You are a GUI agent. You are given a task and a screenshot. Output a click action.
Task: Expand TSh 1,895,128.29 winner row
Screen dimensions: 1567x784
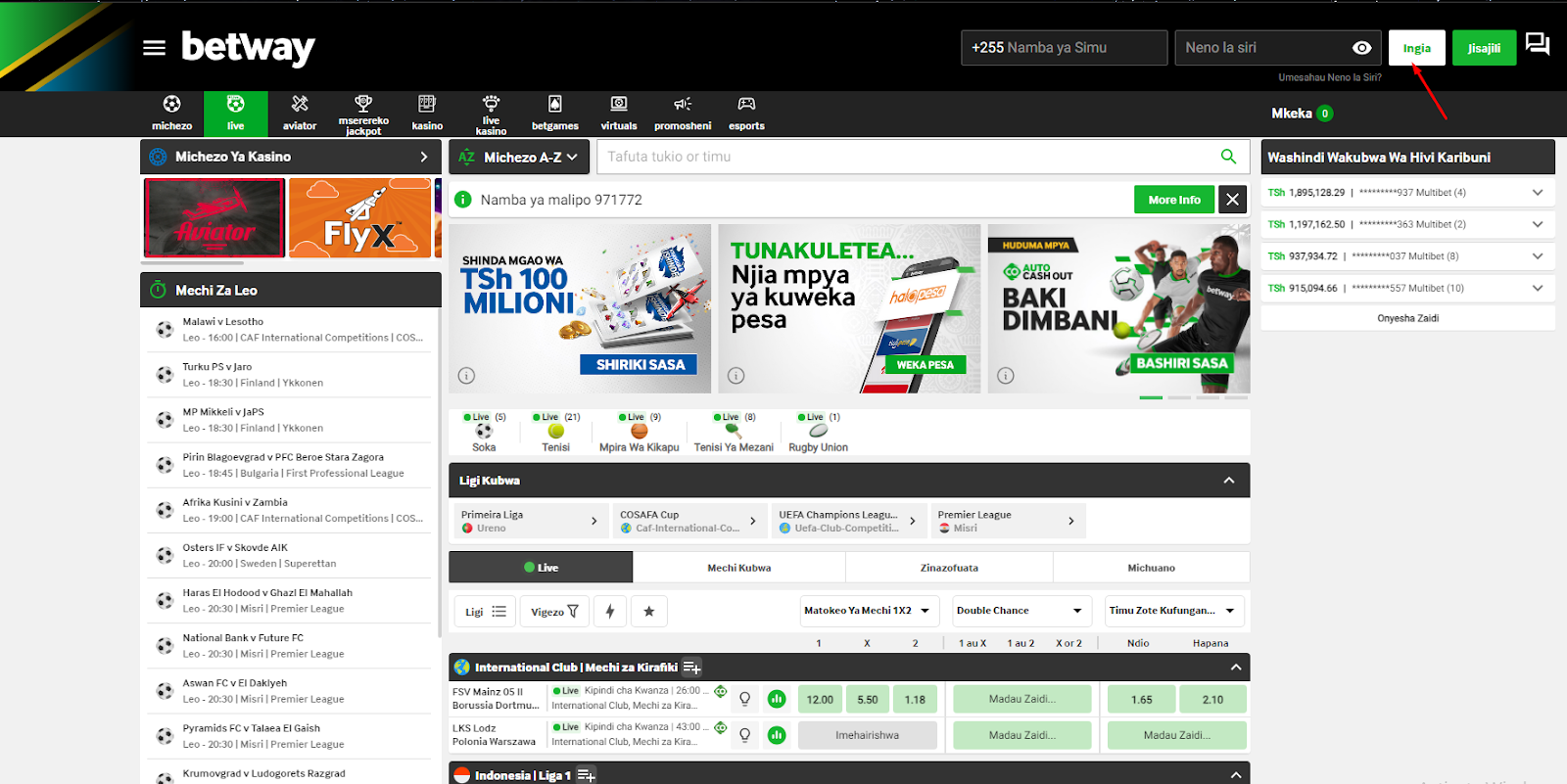point(1537,193)
